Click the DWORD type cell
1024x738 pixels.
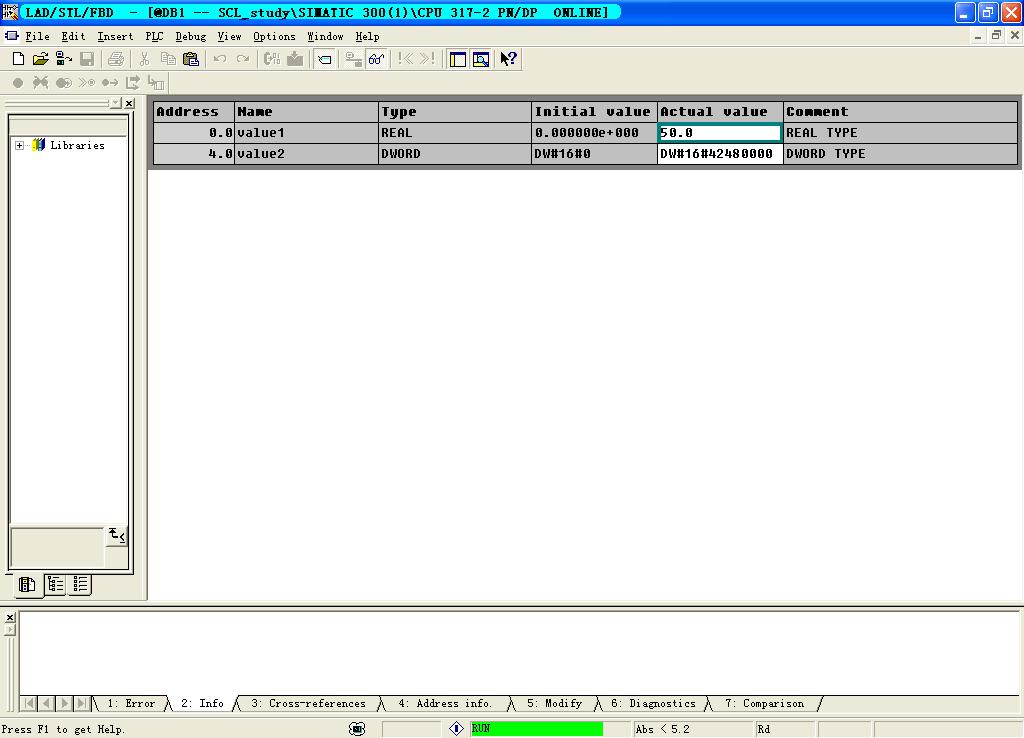pyautogui.click(x=455, y=153)
